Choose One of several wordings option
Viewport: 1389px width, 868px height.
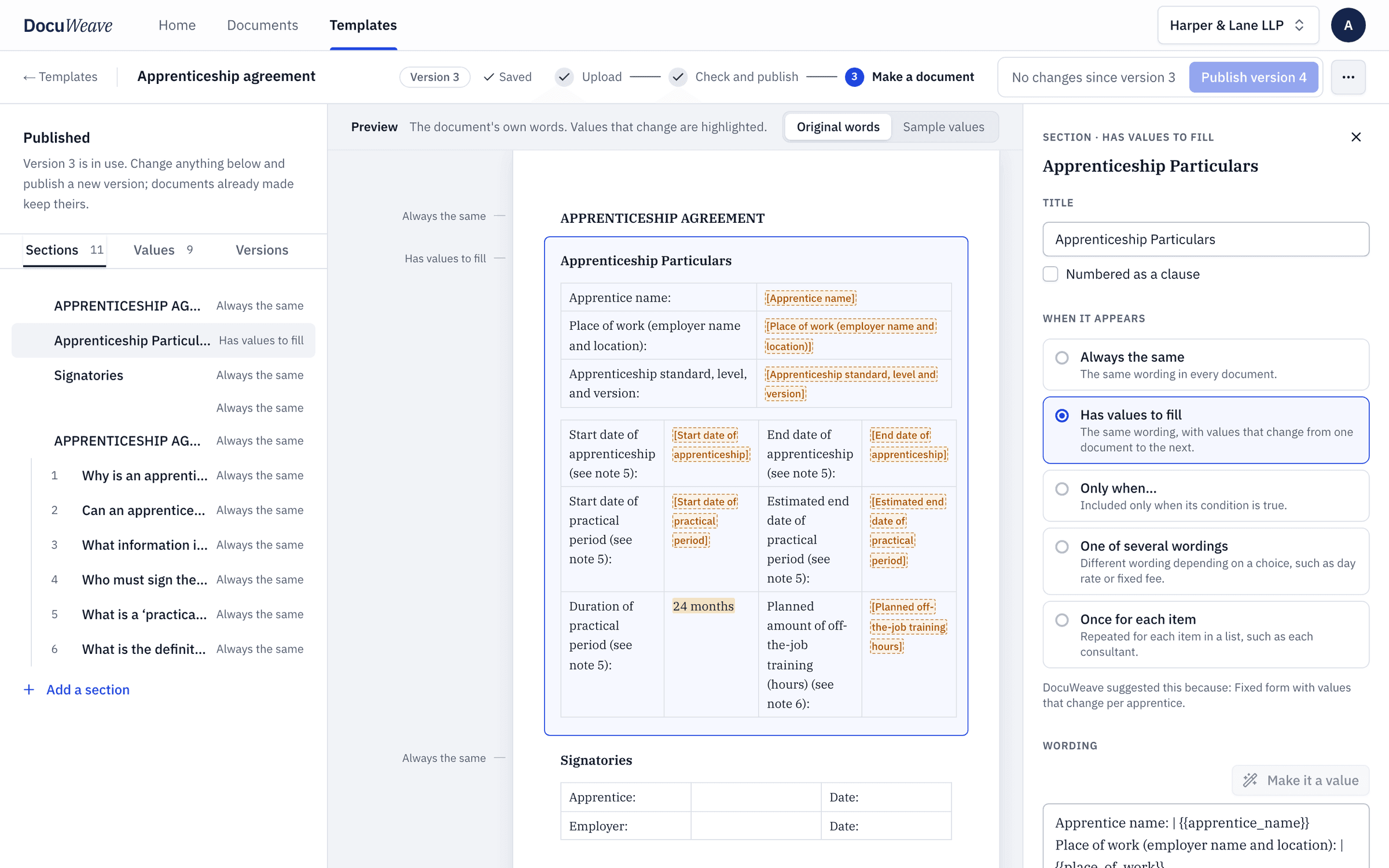(1206, 561)
